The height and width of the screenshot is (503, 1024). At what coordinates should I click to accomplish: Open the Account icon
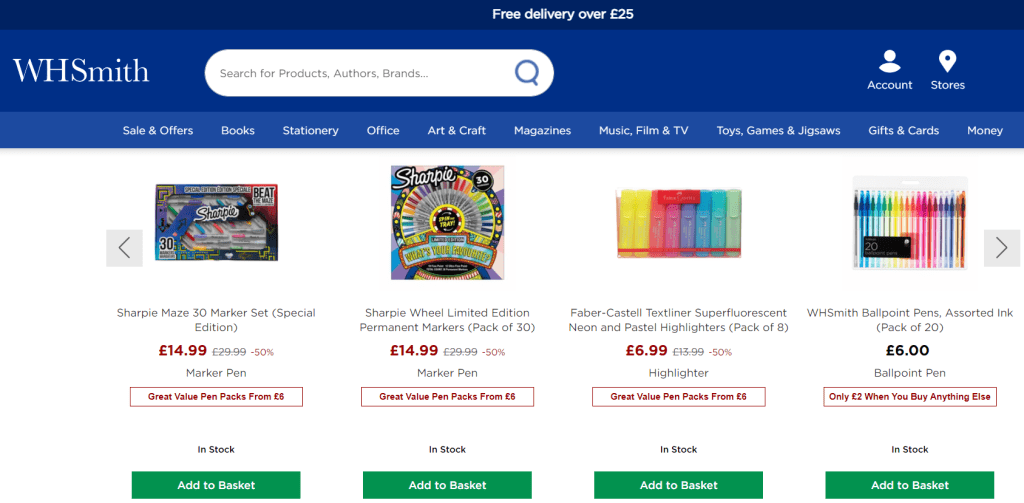pos(889,62)
